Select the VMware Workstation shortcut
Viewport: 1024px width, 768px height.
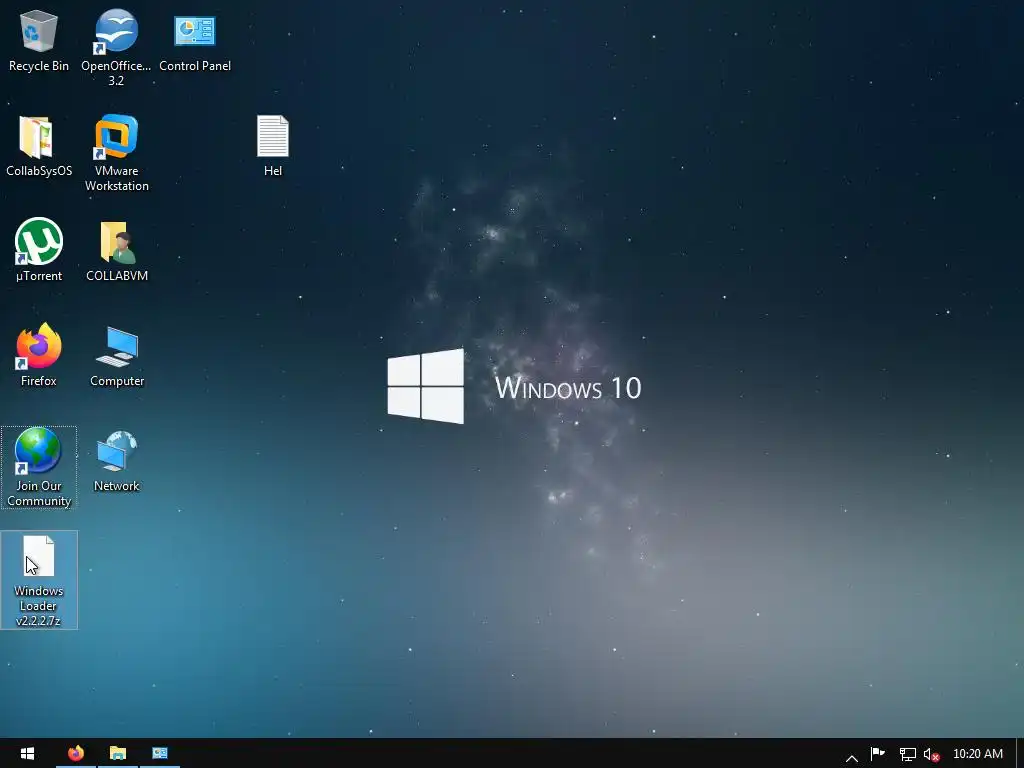click(x=116, y=152)
